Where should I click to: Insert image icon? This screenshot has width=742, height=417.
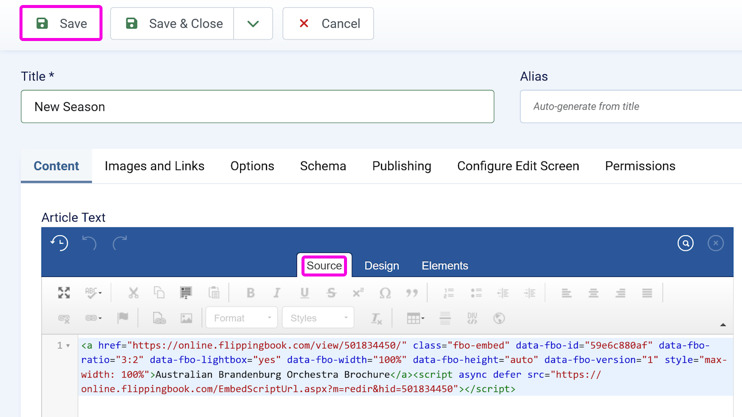pyautogui.click(x=186, y=318)
